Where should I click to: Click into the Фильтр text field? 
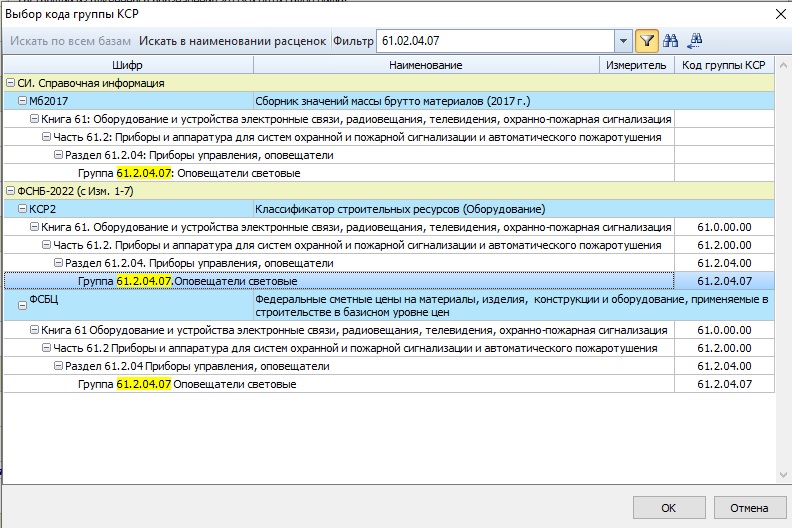[x=495, y=41]
